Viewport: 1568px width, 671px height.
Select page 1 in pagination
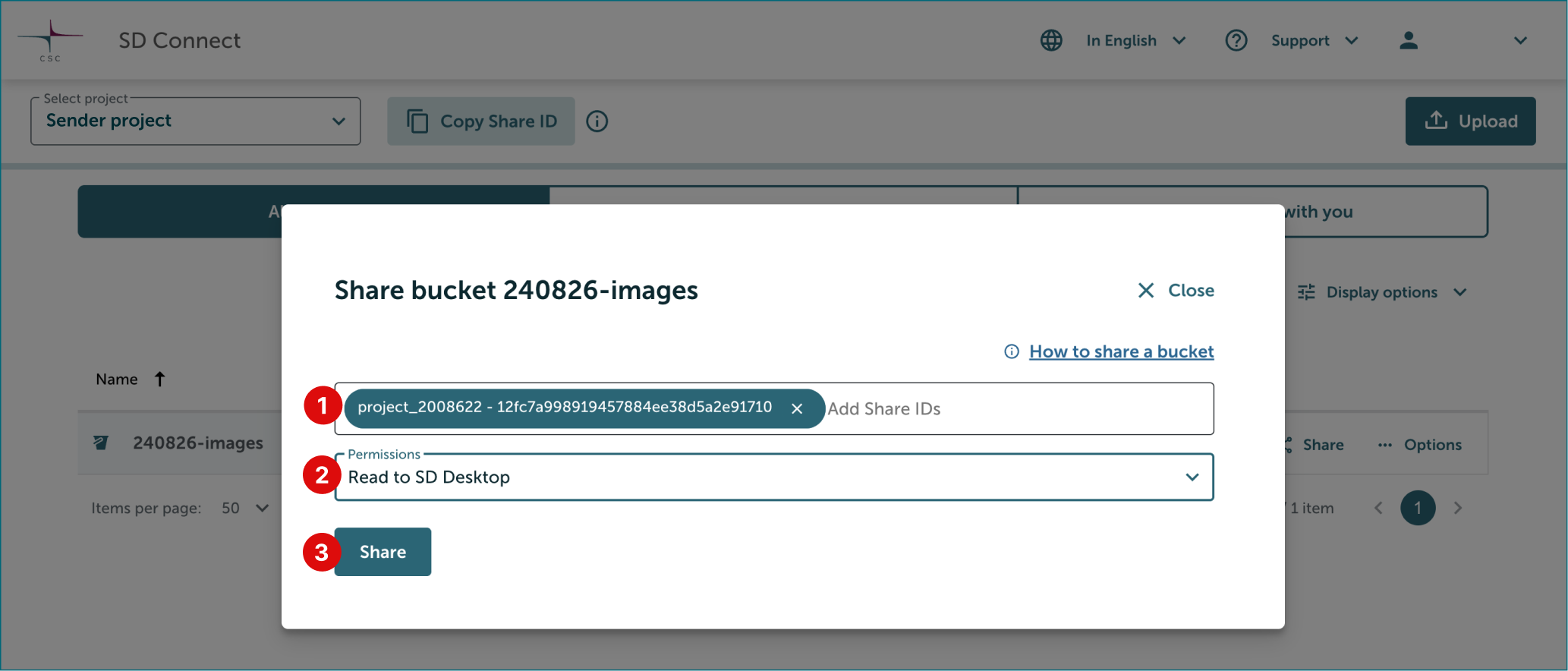click(x=1418, y=508)
